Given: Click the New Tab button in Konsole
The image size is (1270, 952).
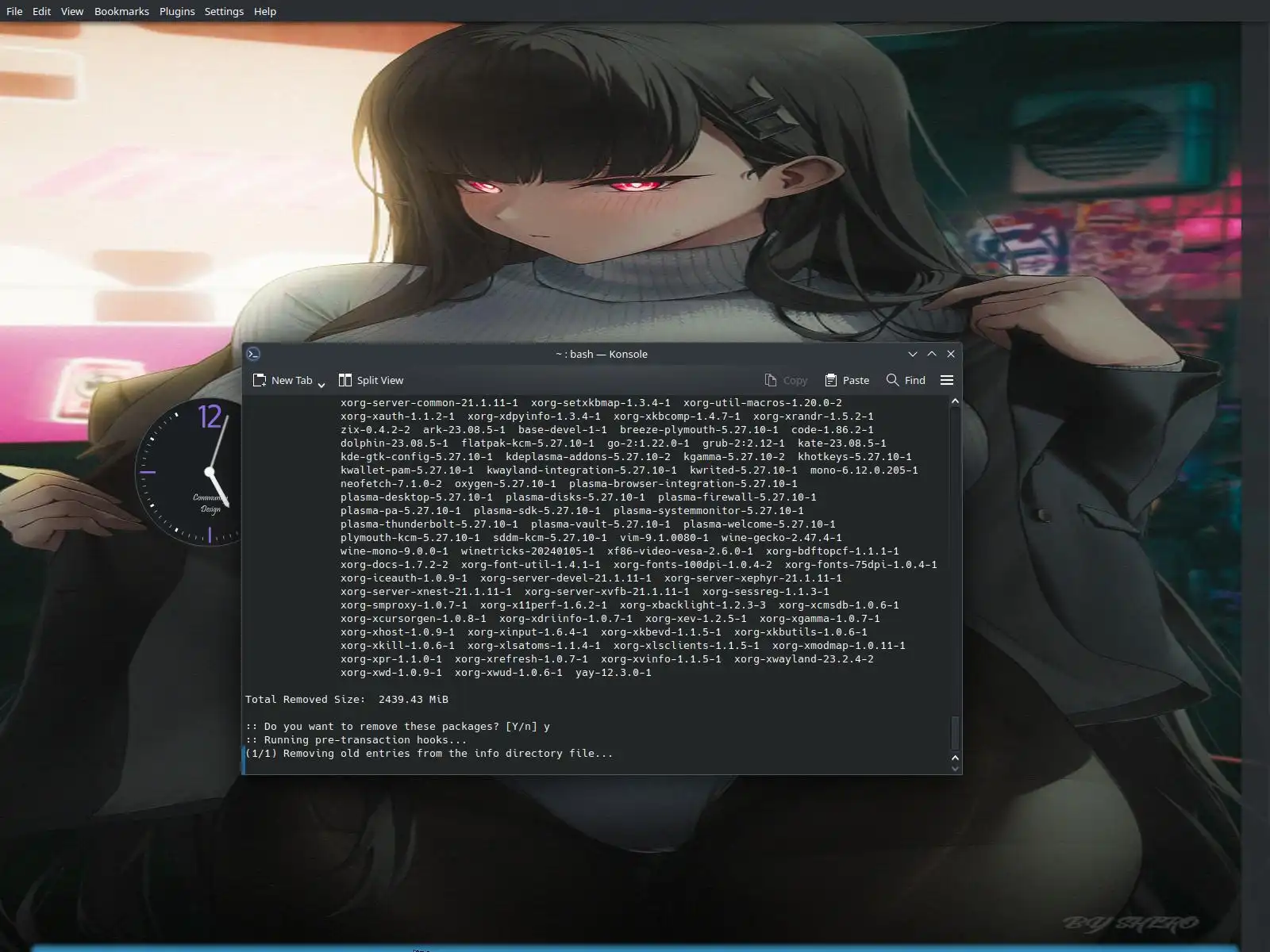Looking at the screenshot, I should tap(283, 380).
